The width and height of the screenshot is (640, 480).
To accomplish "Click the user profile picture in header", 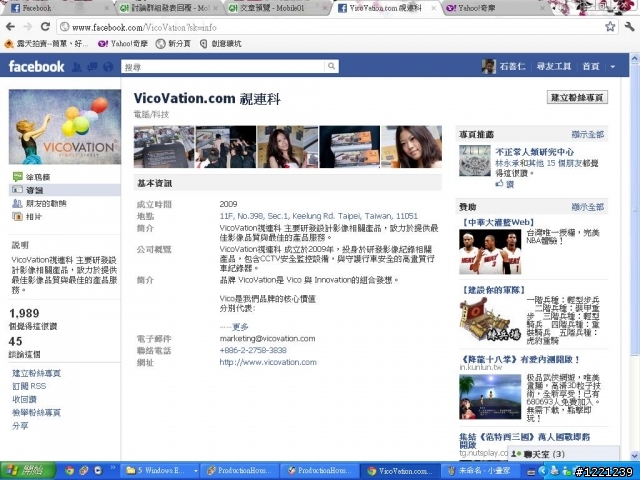I will click(489, 67).
